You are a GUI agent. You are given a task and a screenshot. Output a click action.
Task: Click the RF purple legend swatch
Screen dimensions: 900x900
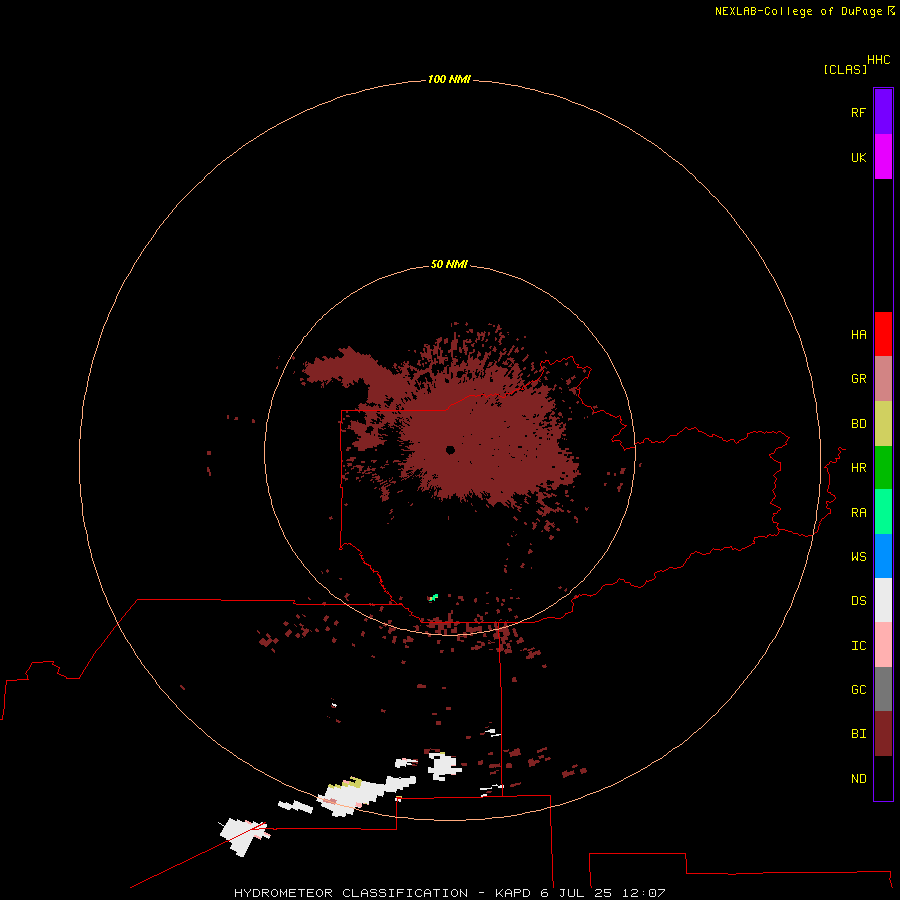click(x=883, y=112)
